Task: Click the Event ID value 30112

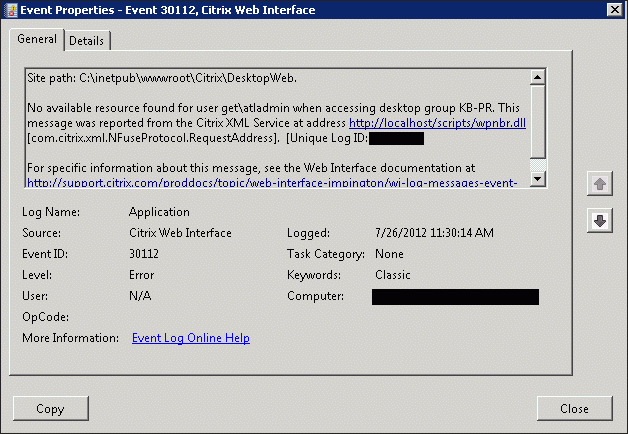Action: (144, 254)
